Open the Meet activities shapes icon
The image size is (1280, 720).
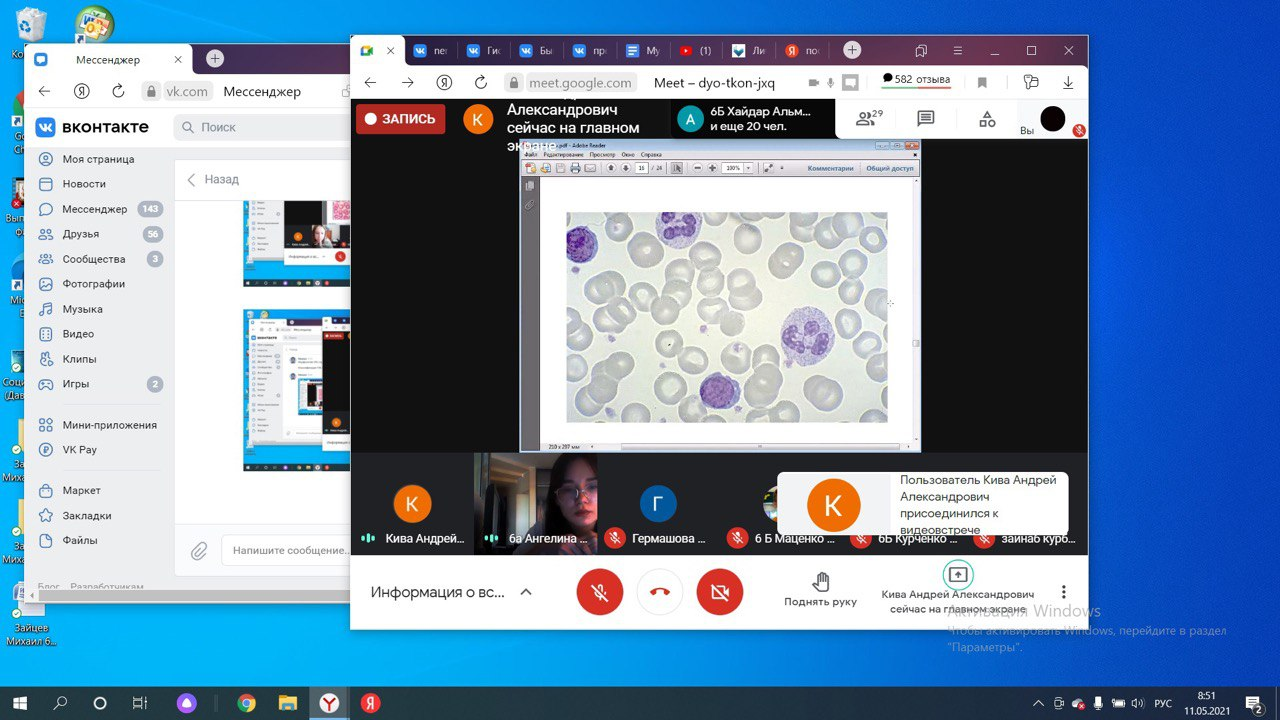[x=987, y=119]
